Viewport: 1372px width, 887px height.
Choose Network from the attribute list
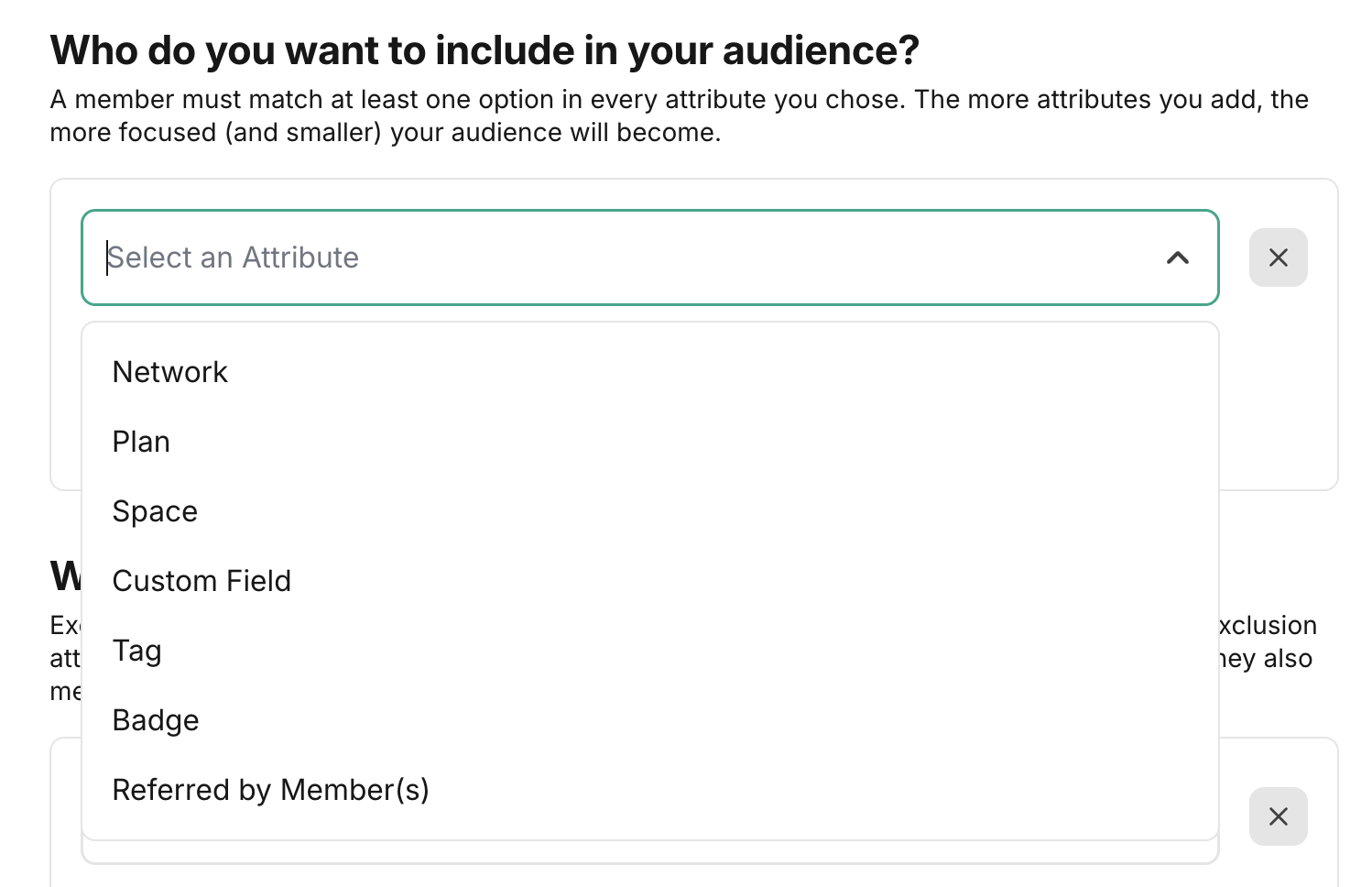tap(170, 372)
